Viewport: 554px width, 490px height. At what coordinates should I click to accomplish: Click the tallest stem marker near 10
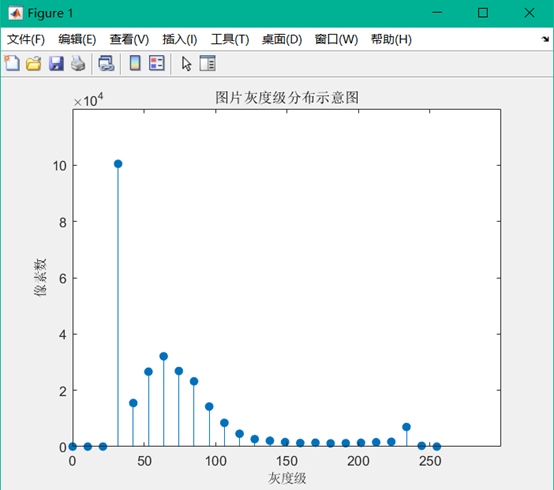[x=118, y=164]
